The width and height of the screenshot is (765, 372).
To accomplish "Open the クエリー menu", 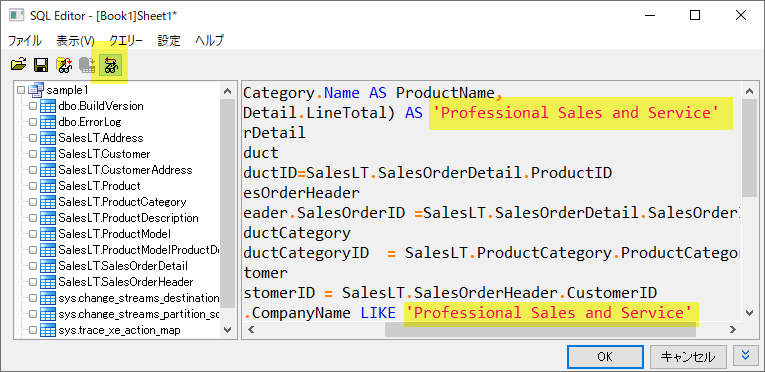I will (126, 41).
